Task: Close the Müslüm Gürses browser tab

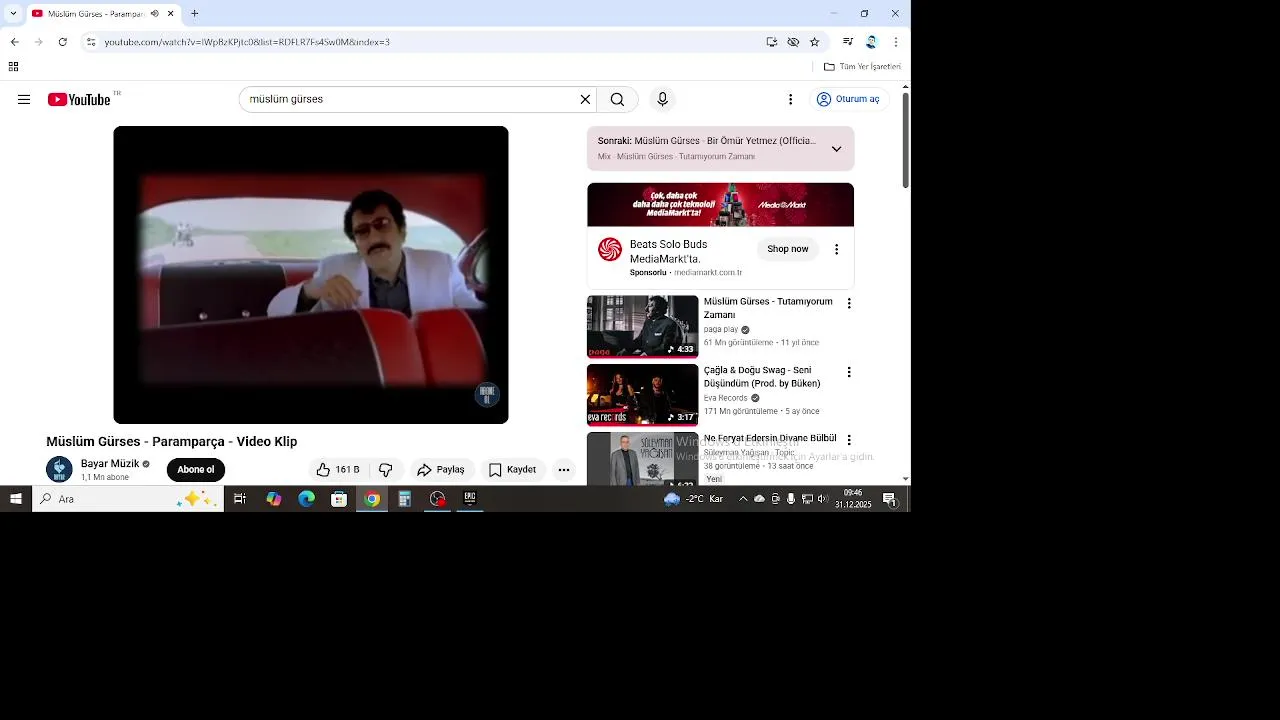Action: point(171,14)
